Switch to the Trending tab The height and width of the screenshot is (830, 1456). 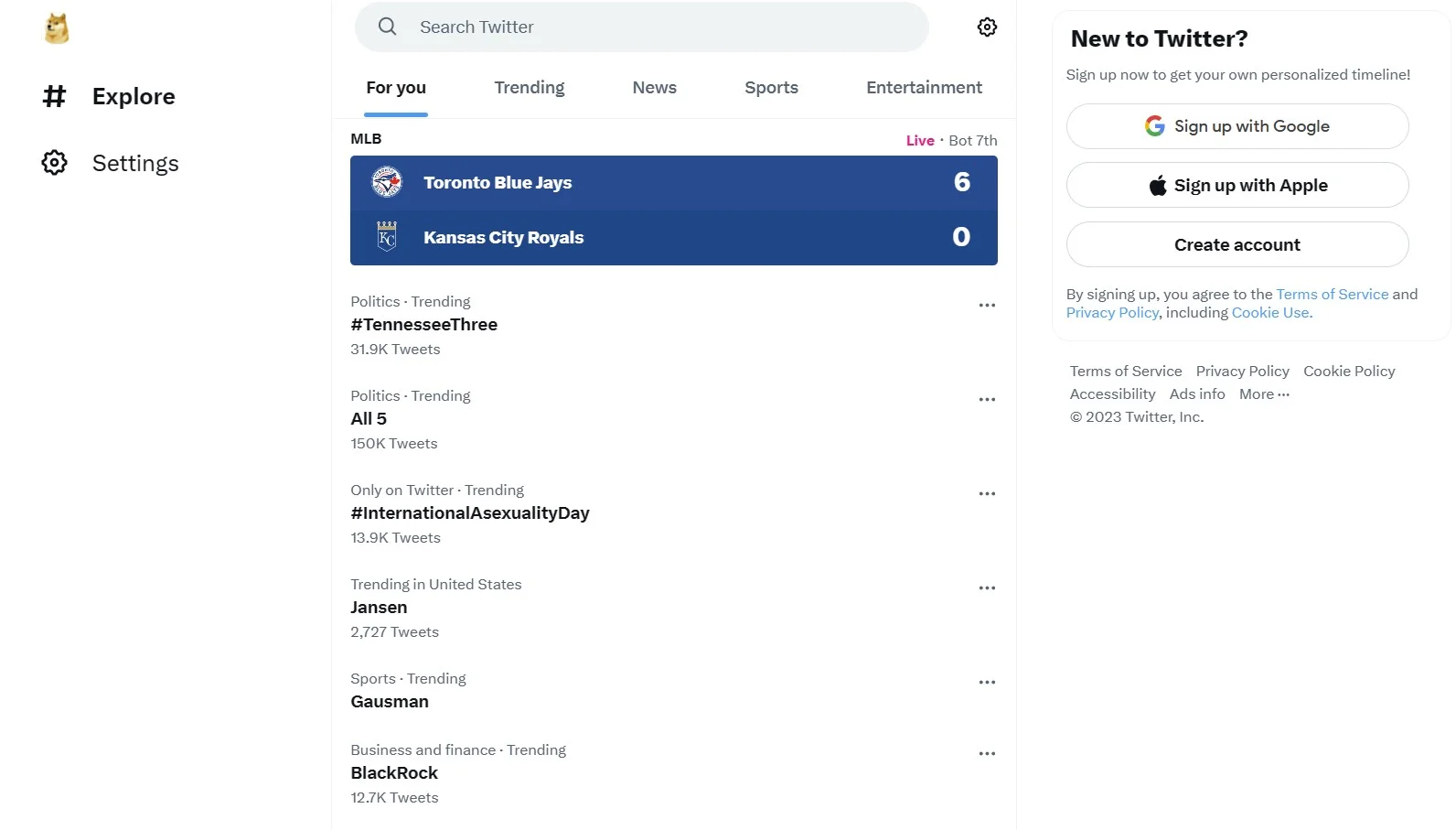coord(530,88)
